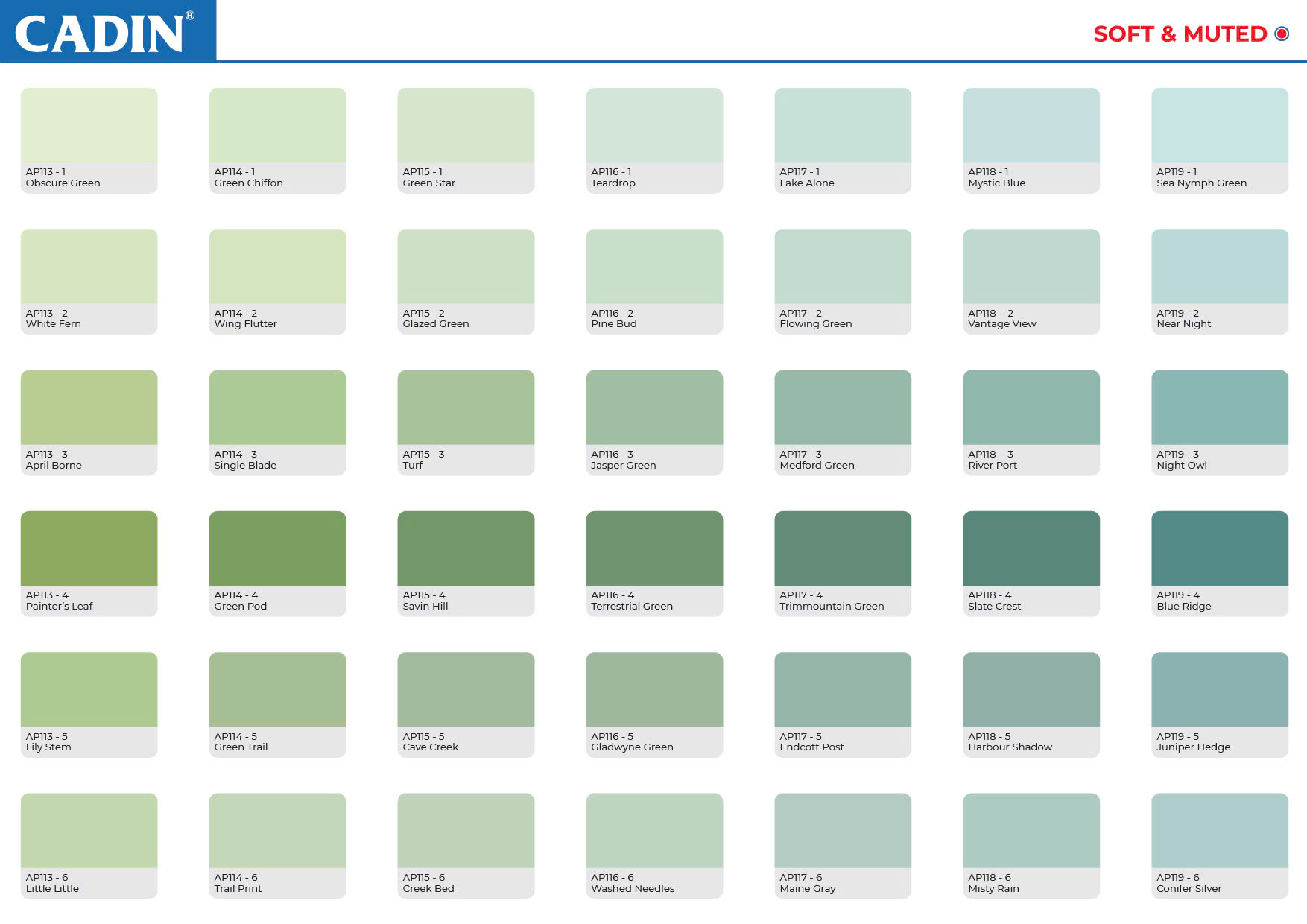Image resolution: width=1307 pixels, height=924 pixels.
Task: Select the Night Owl color swatch
Action: [1219, 407]
